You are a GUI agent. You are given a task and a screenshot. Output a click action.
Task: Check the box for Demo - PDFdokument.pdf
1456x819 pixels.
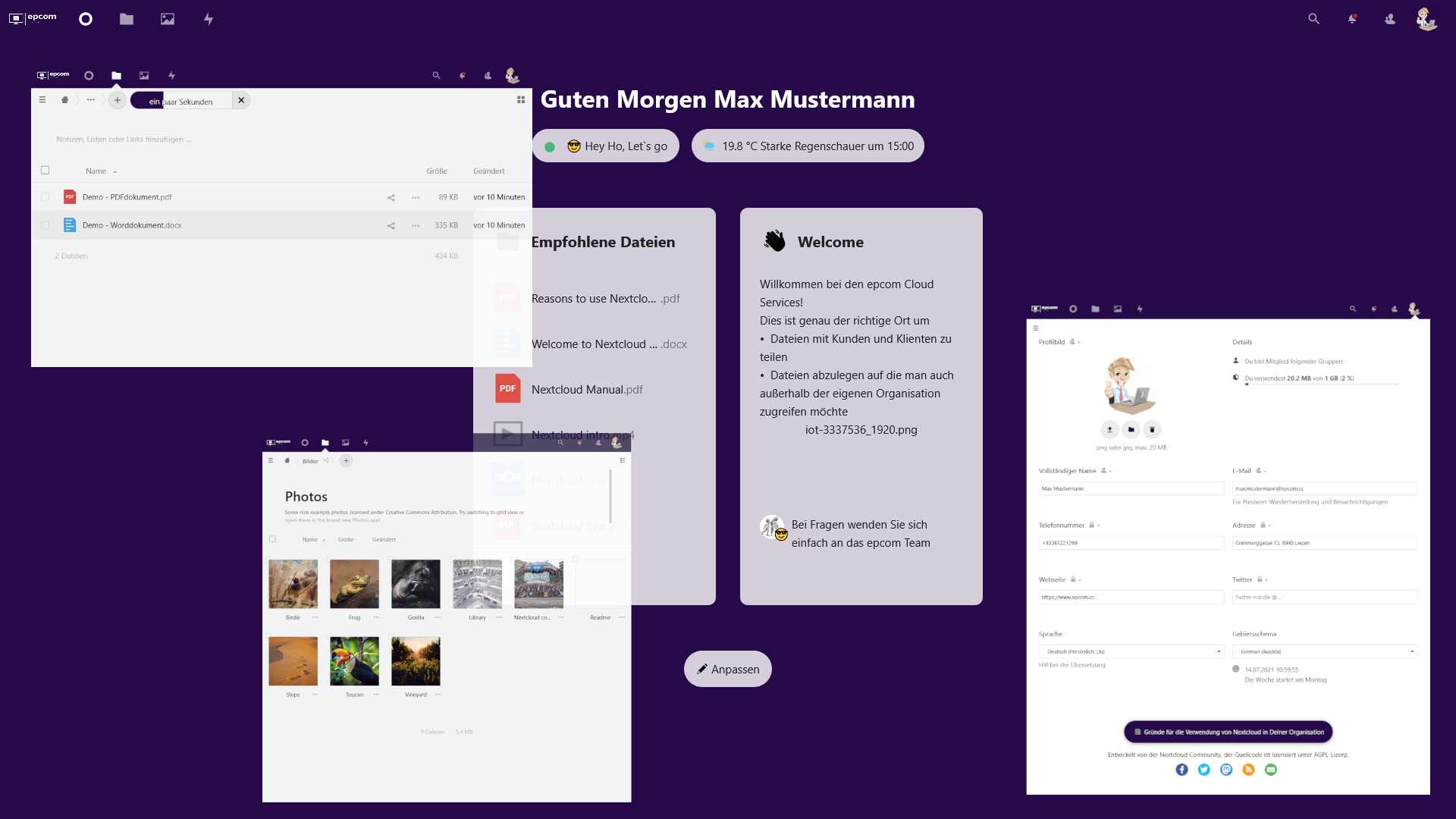(x=45, y=197)
